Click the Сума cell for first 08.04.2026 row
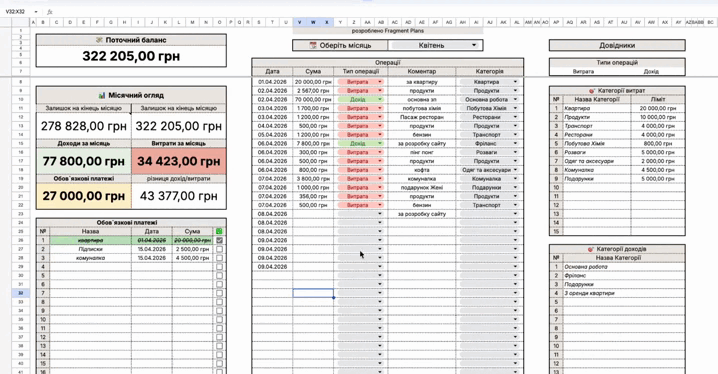 pos(313,214)
